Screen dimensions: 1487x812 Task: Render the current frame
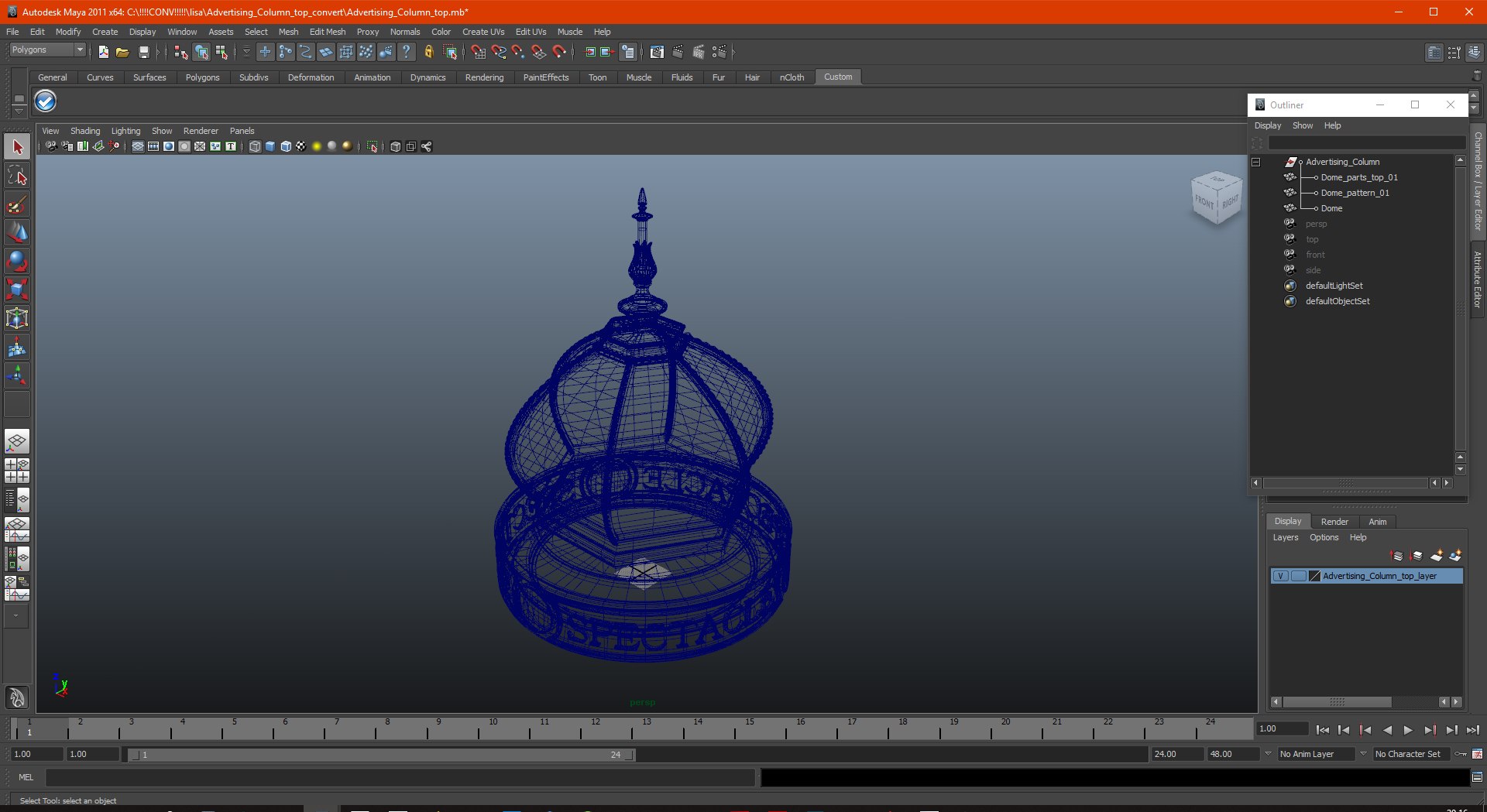click(x=678, y=52)
